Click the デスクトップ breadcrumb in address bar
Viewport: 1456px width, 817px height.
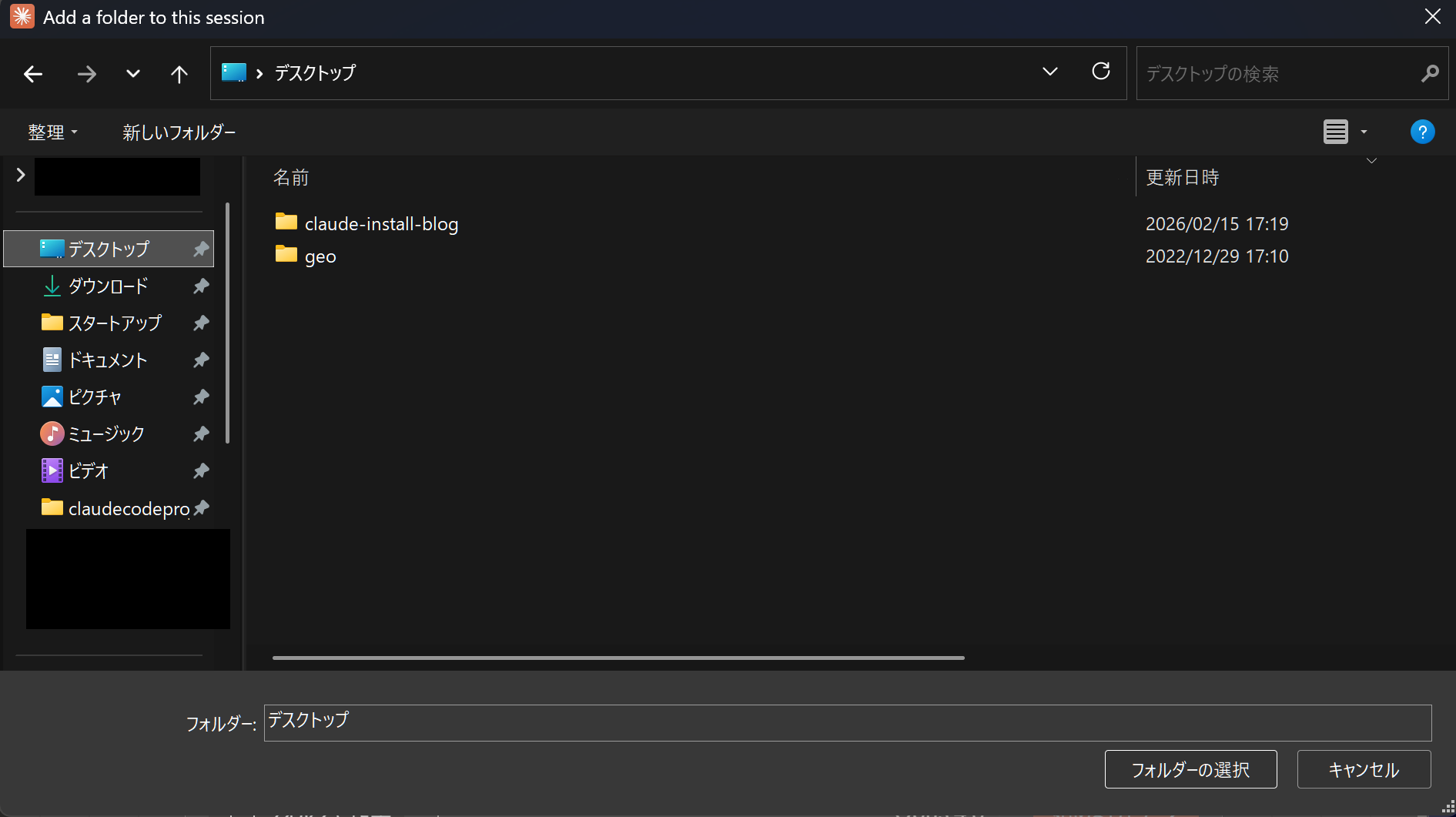(316, 73)
